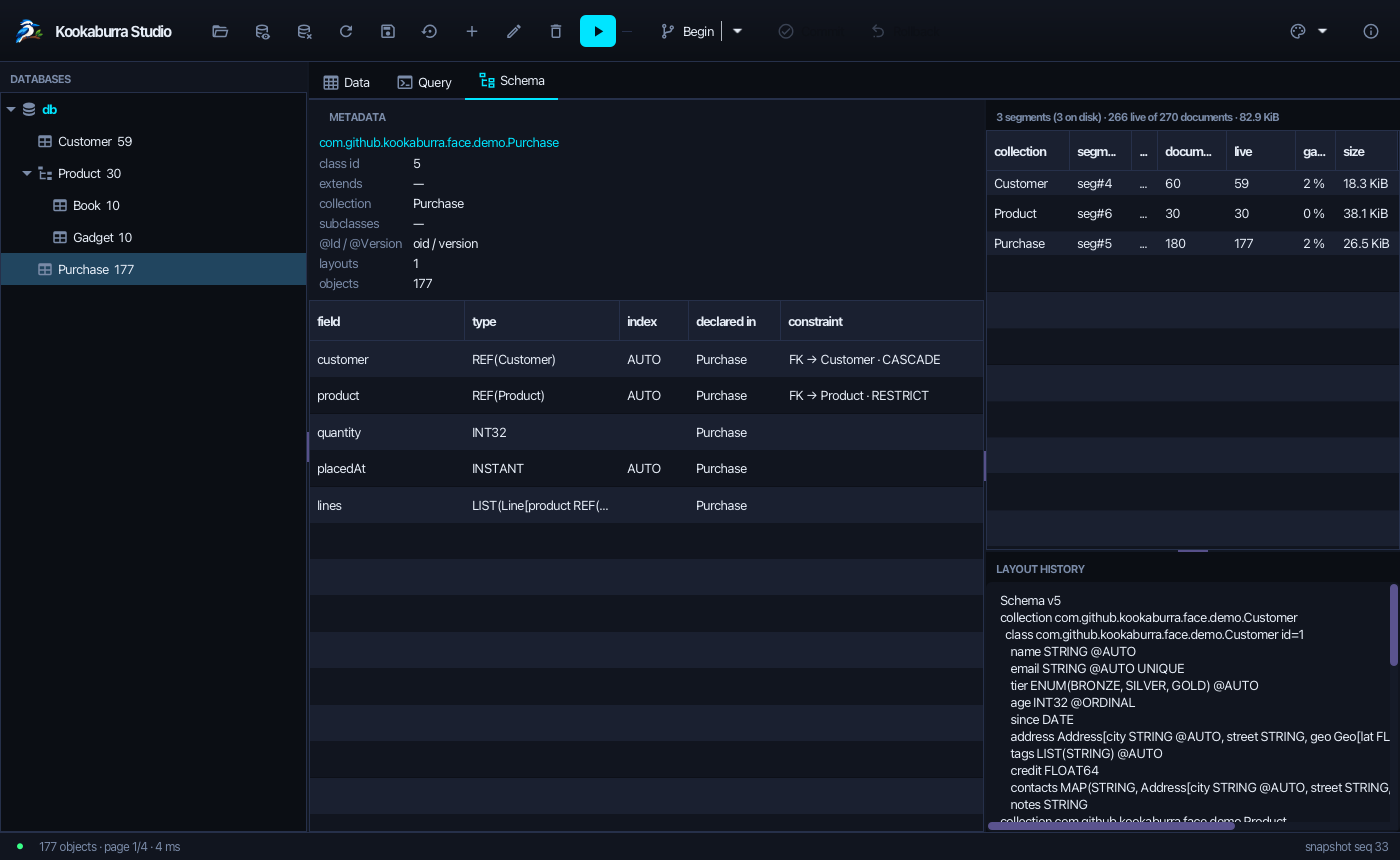
Task: Save with the floppy disk icon
Action: pos(388,31)
